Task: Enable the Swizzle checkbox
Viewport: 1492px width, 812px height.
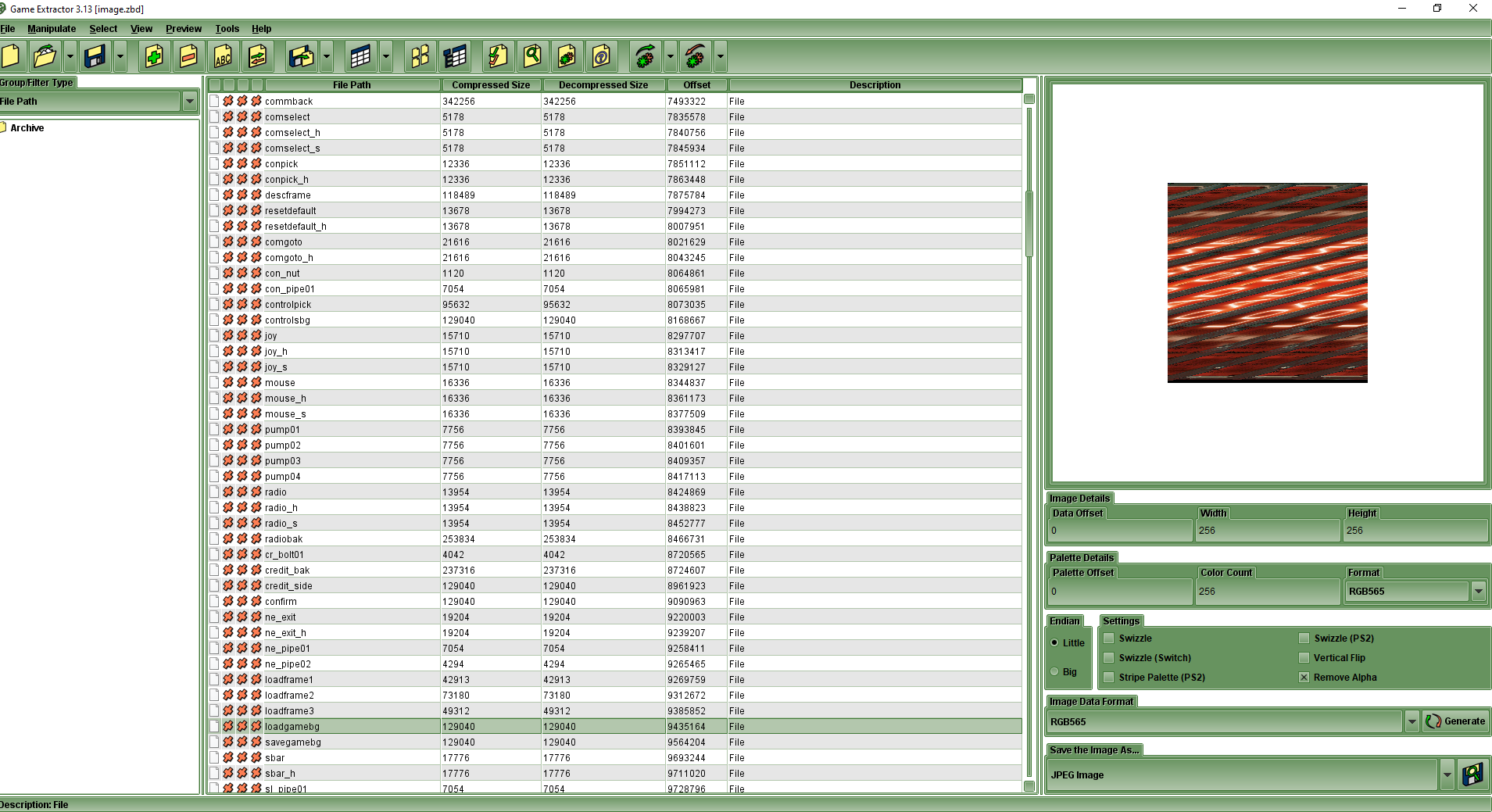Action: [1108, 638]
